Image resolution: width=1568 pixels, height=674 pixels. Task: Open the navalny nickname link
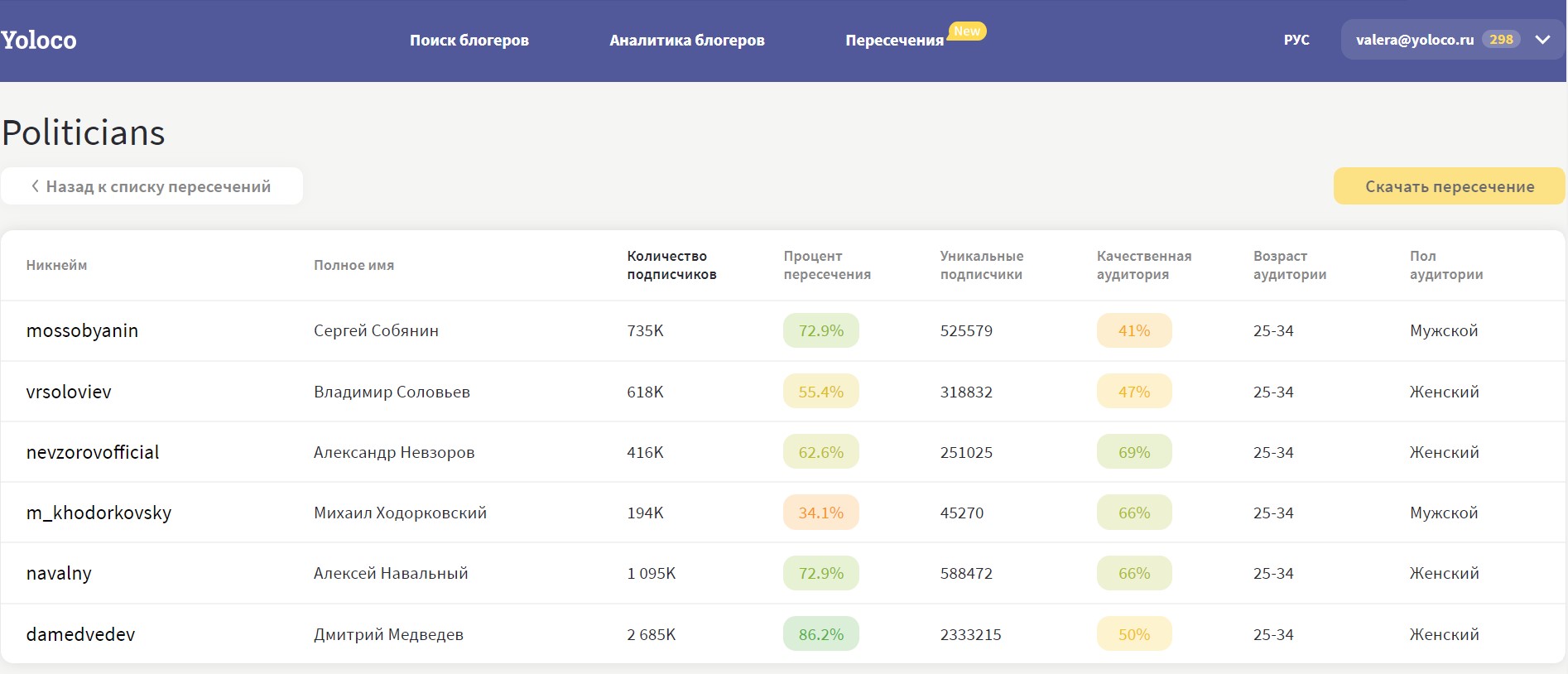tap(59, 573)
